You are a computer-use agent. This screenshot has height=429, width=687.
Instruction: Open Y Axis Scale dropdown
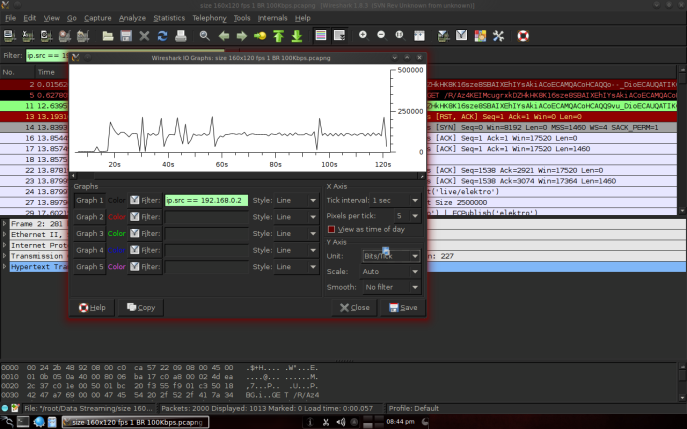click(x=391, y=272)
